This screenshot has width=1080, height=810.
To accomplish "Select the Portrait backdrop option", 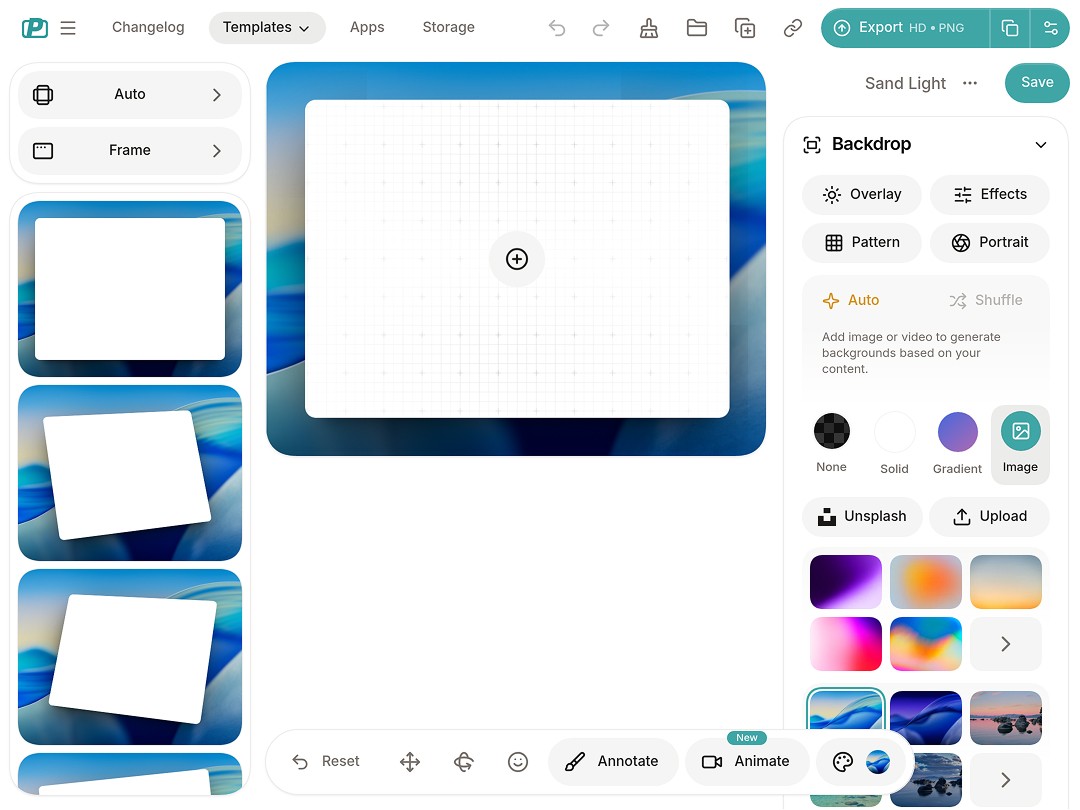I will pyautogui.click(x=989, y=242).
